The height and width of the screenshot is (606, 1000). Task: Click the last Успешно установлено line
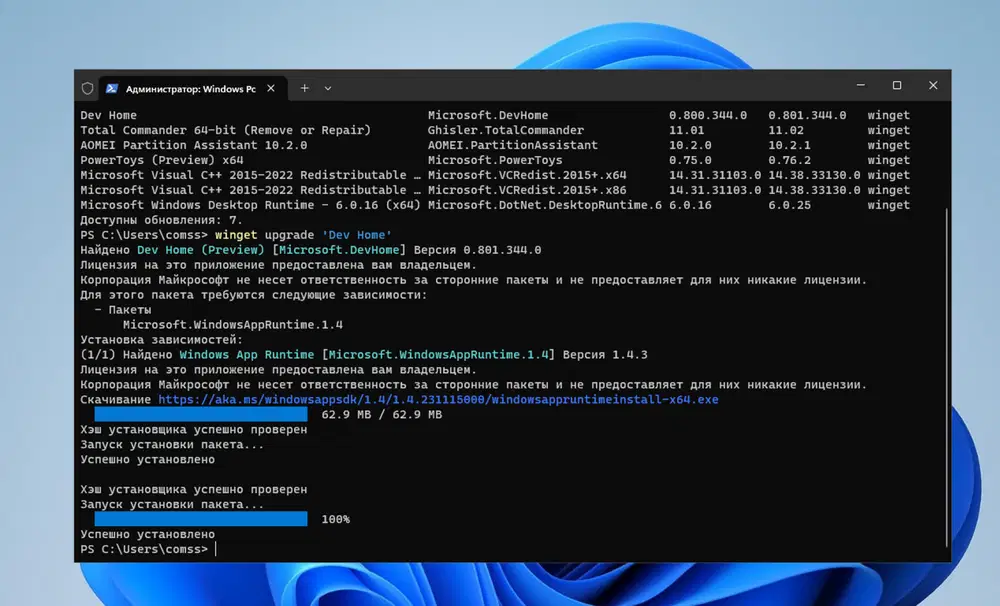tap(147, 535)
